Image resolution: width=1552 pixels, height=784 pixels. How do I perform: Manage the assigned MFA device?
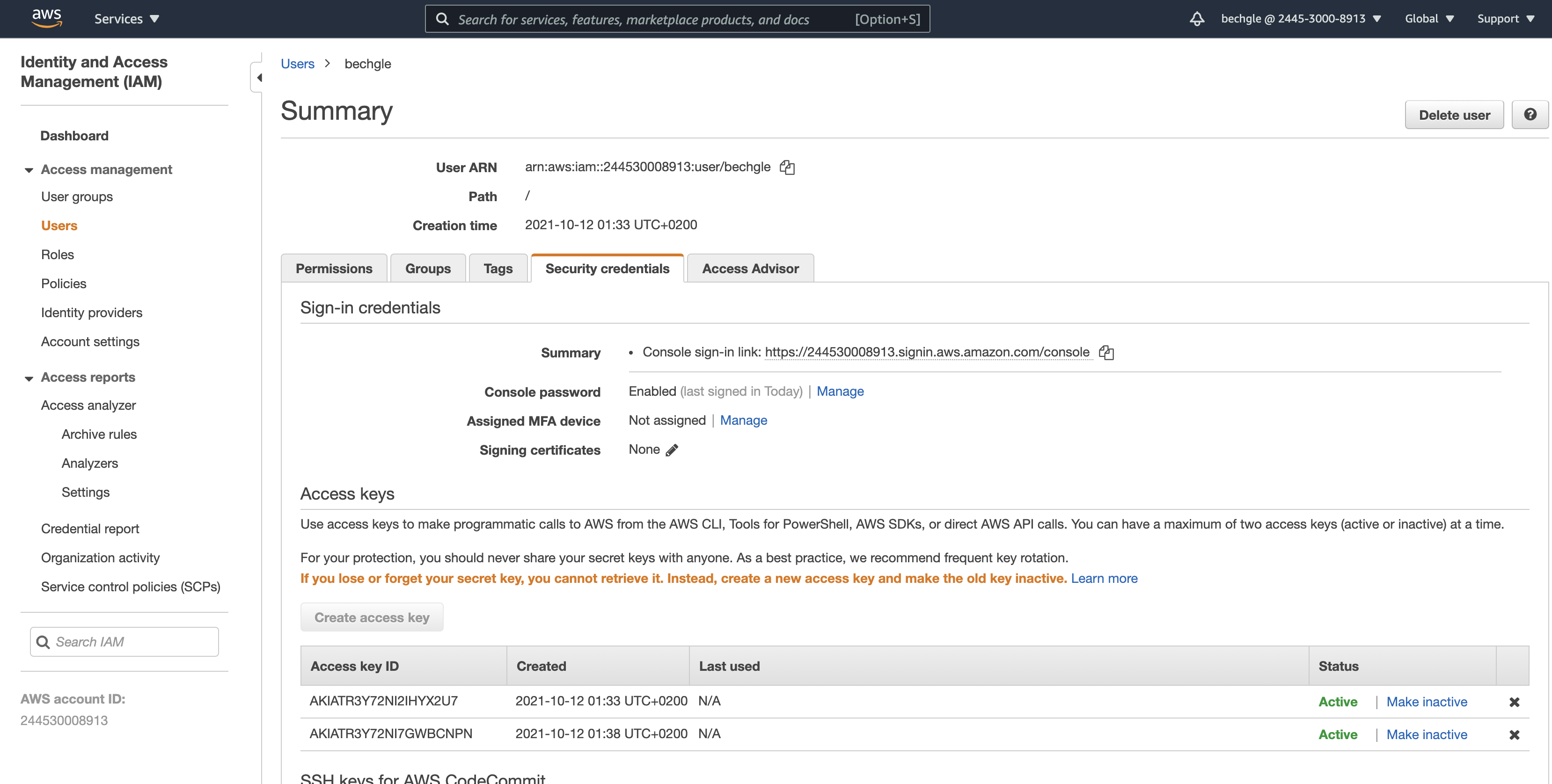coord(743,421)
